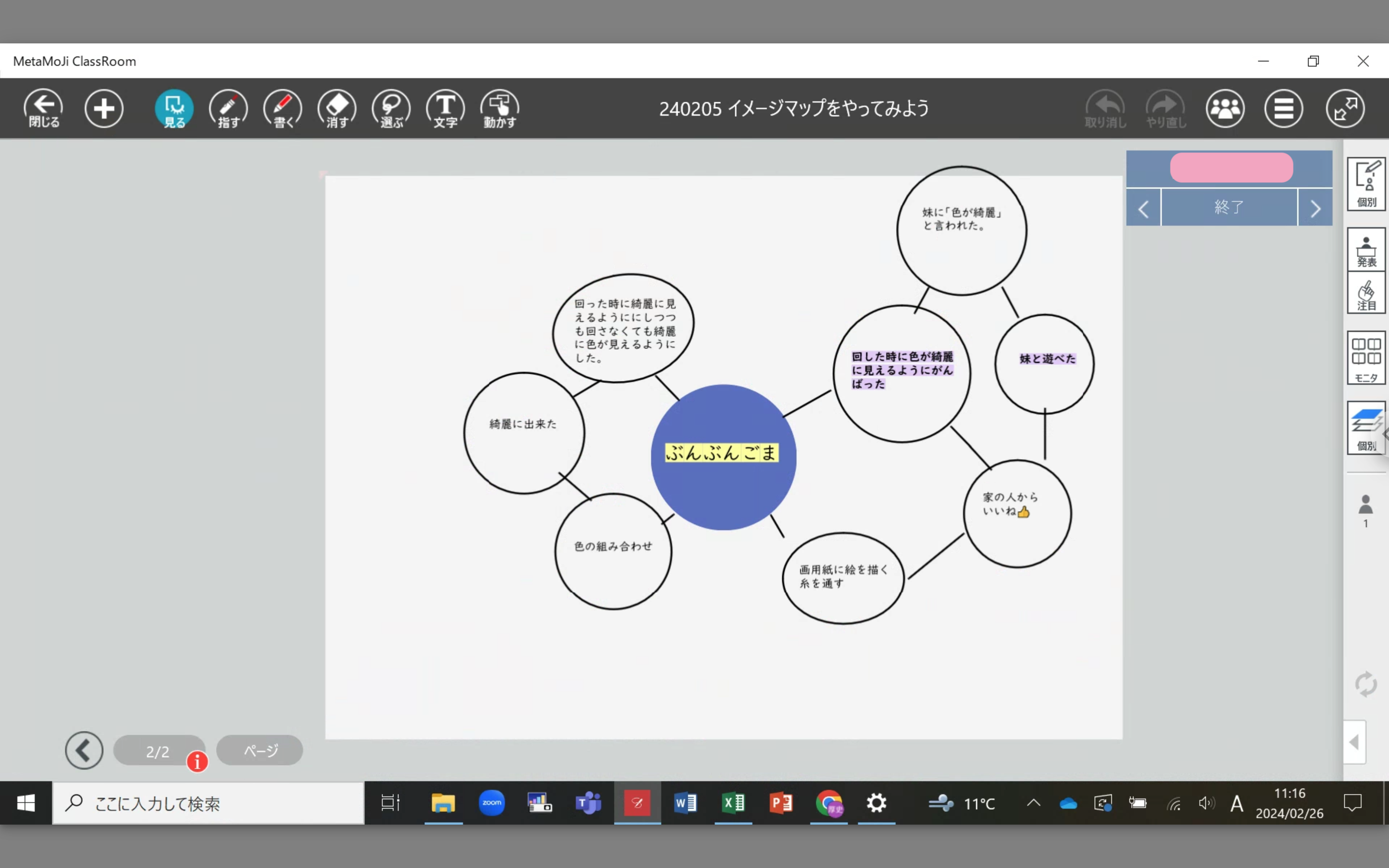The height and width of the screenshot is (868, 1389).
Task: Collapse the right side panel arrow
Action: (x=1354, y=742)
